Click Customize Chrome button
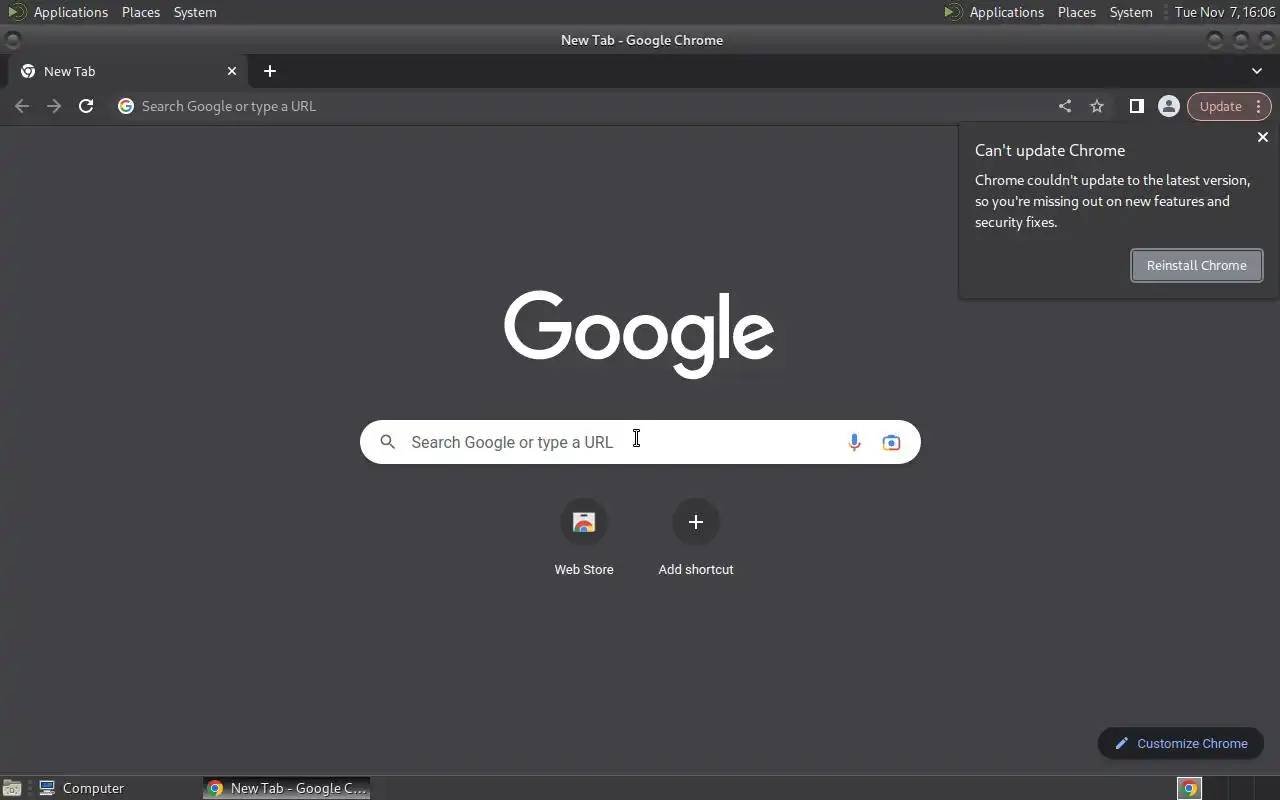The width and height of the screenshot is (1280, 800). click(1181, 743)
